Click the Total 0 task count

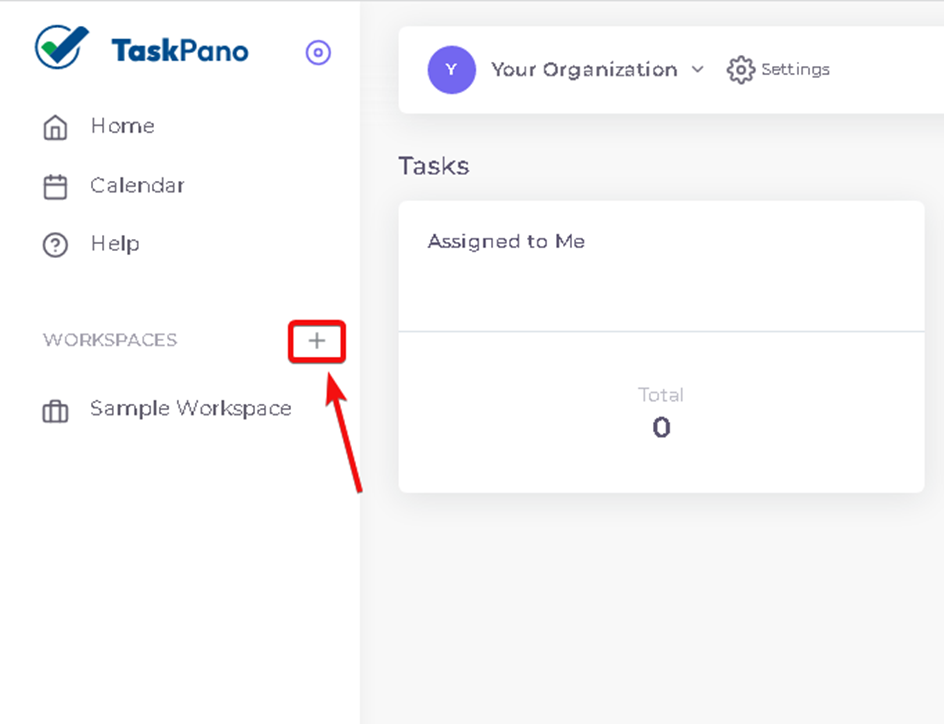[x=661, y=413]
